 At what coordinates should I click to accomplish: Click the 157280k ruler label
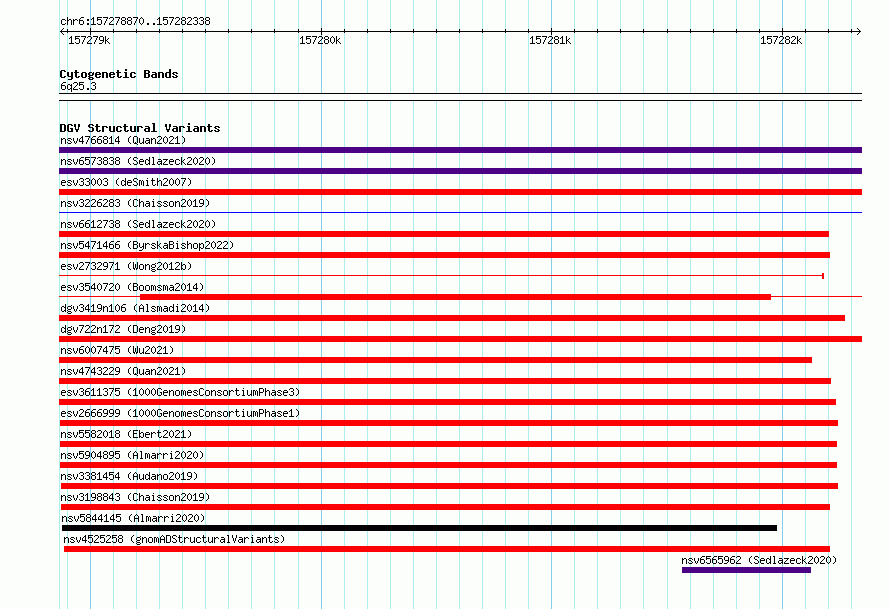pyautogui.click(x=320, y=40)
